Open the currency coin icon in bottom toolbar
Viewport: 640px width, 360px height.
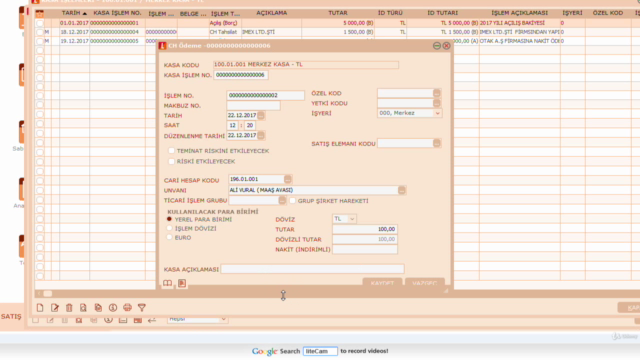(x=113, y=308)
